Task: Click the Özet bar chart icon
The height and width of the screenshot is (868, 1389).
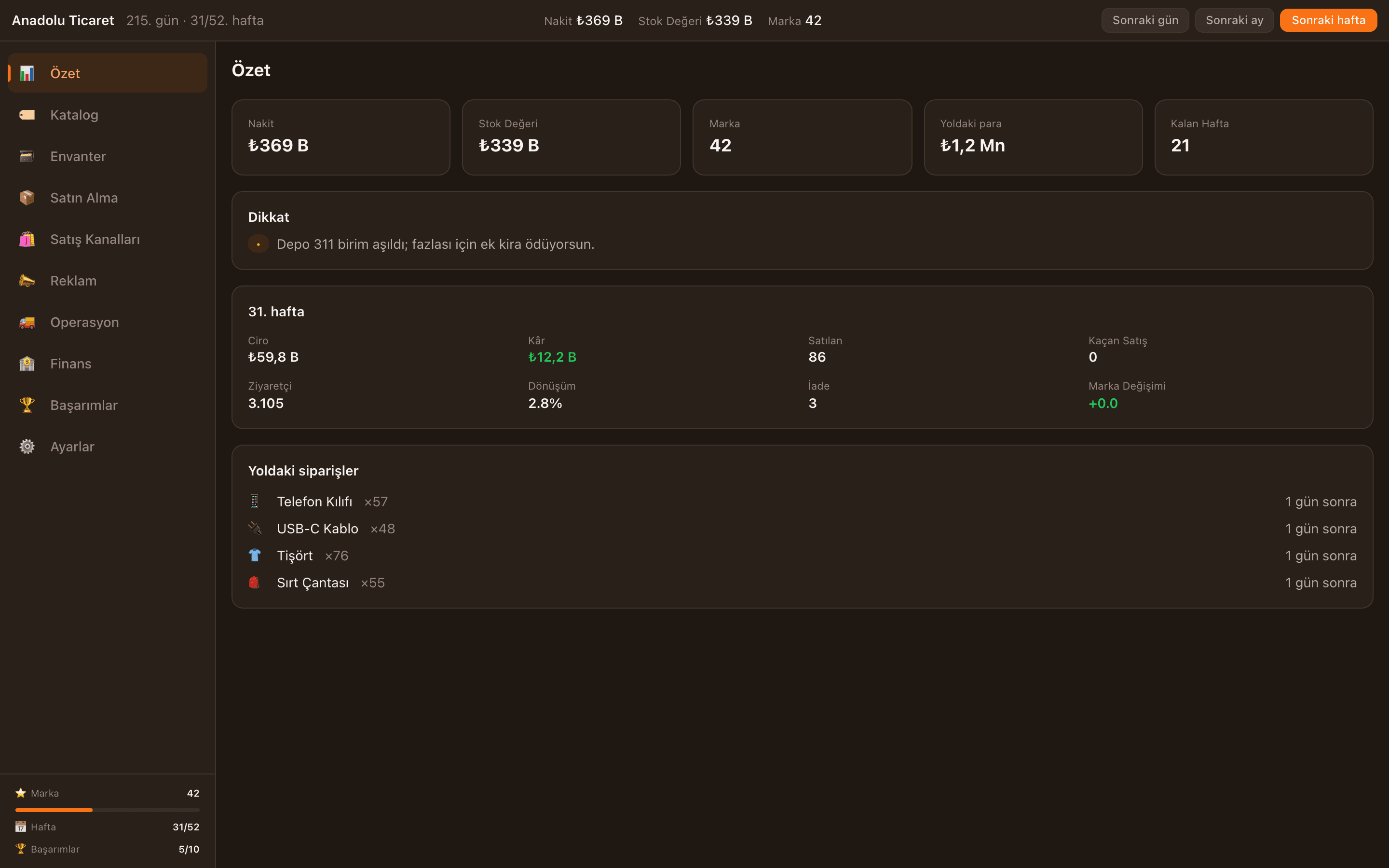Action: [27, 73]
